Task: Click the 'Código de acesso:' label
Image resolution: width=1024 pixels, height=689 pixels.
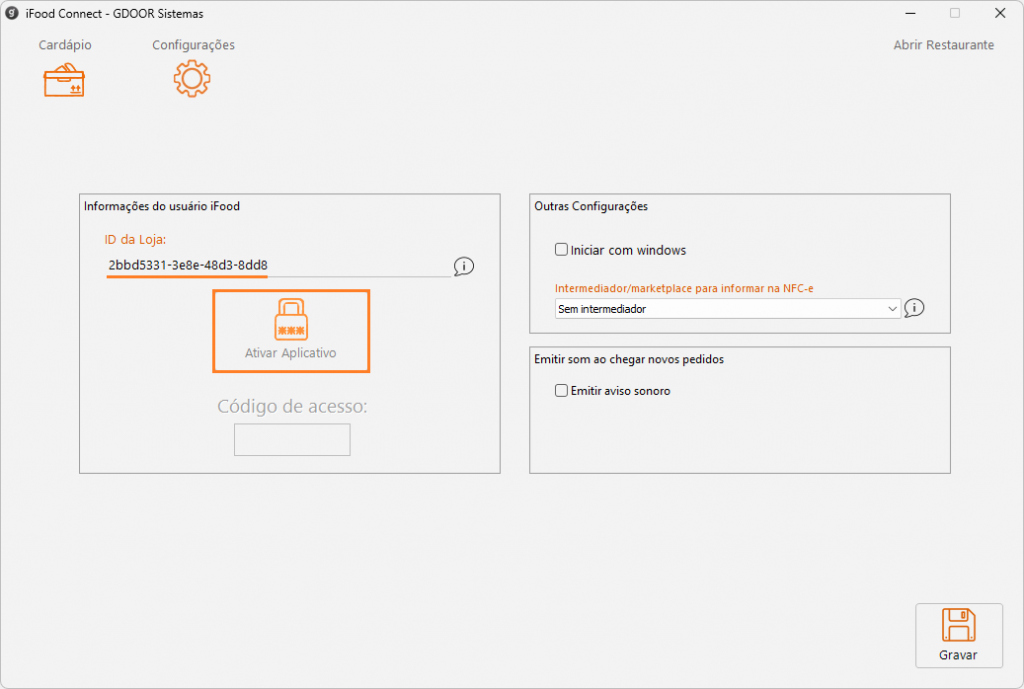Action: [292, 406]
